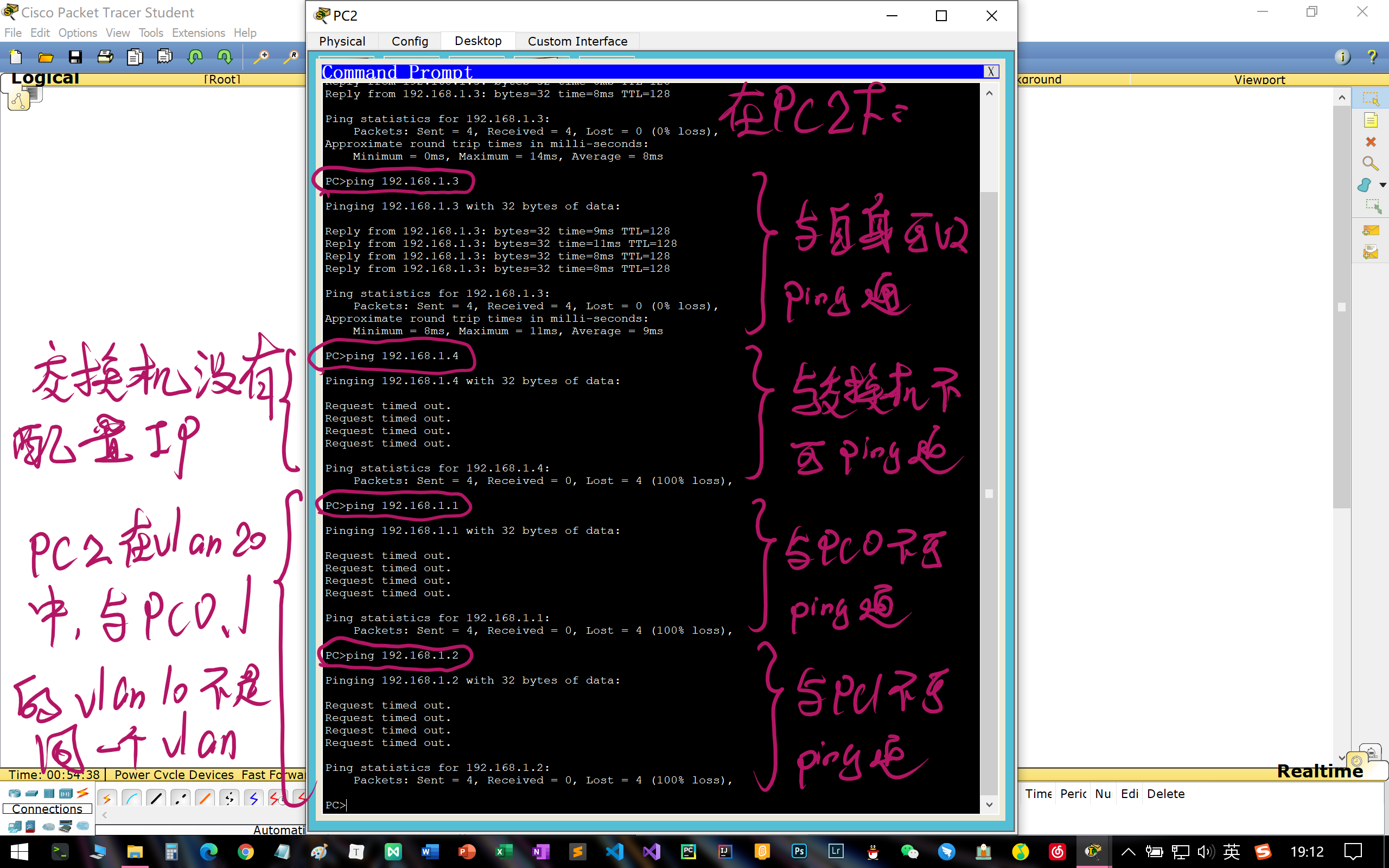
Task: Switch to the Config tab in PC2
Action: pyautogui.click(x=410, y=41)
